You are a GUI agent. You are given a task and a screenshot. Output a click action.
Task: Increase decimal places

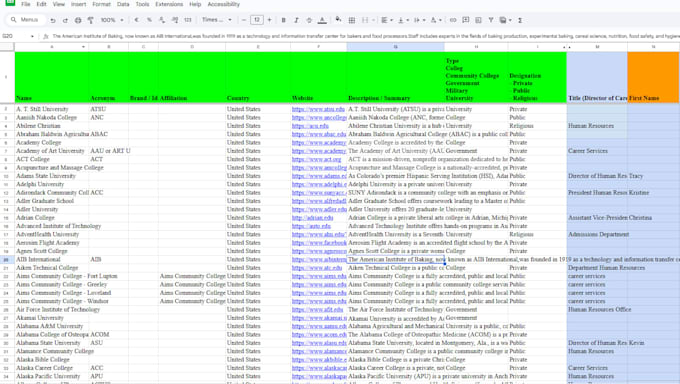175,20
